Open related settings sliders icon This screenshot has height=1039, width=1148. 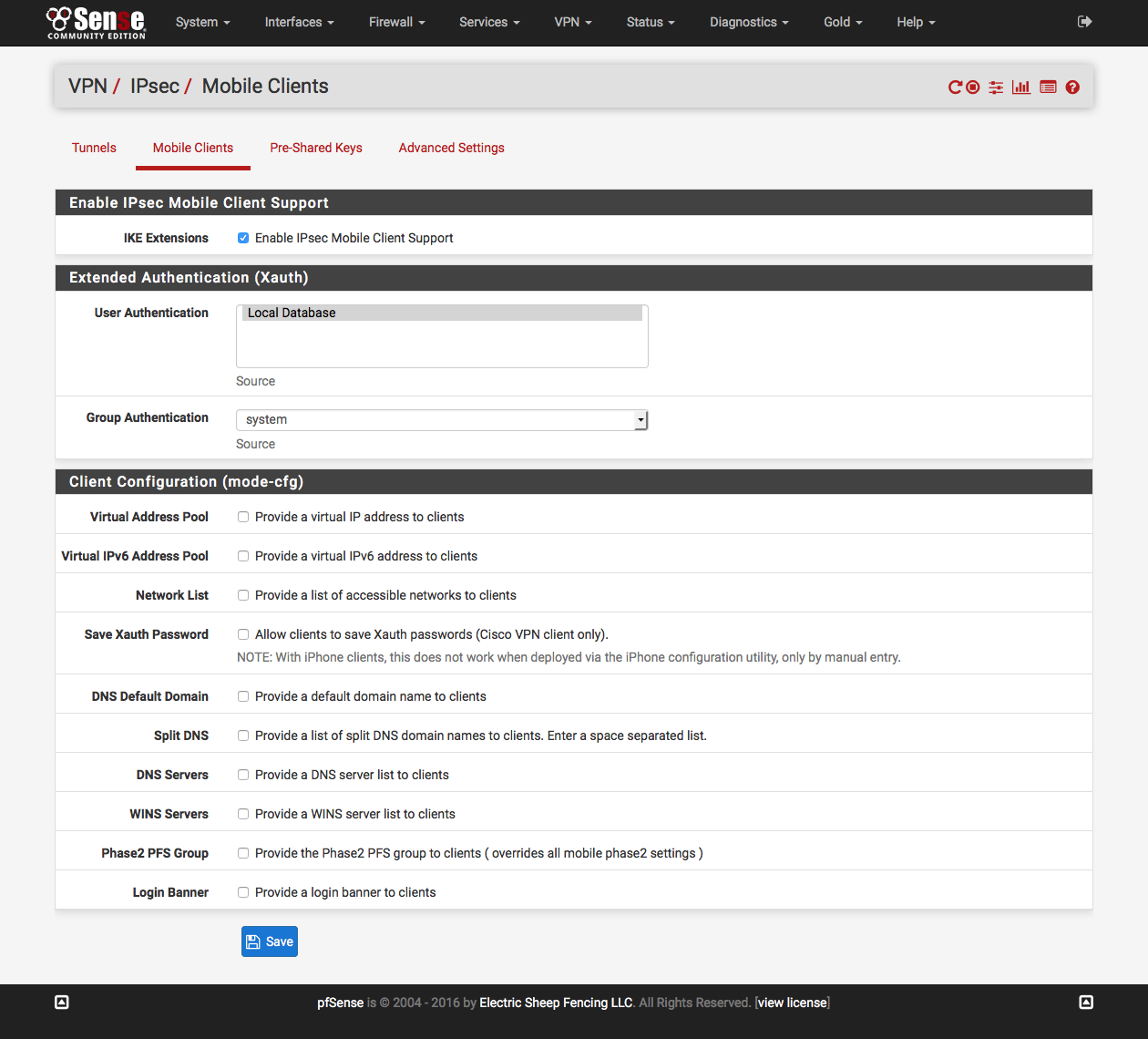[x=996, y=87]
